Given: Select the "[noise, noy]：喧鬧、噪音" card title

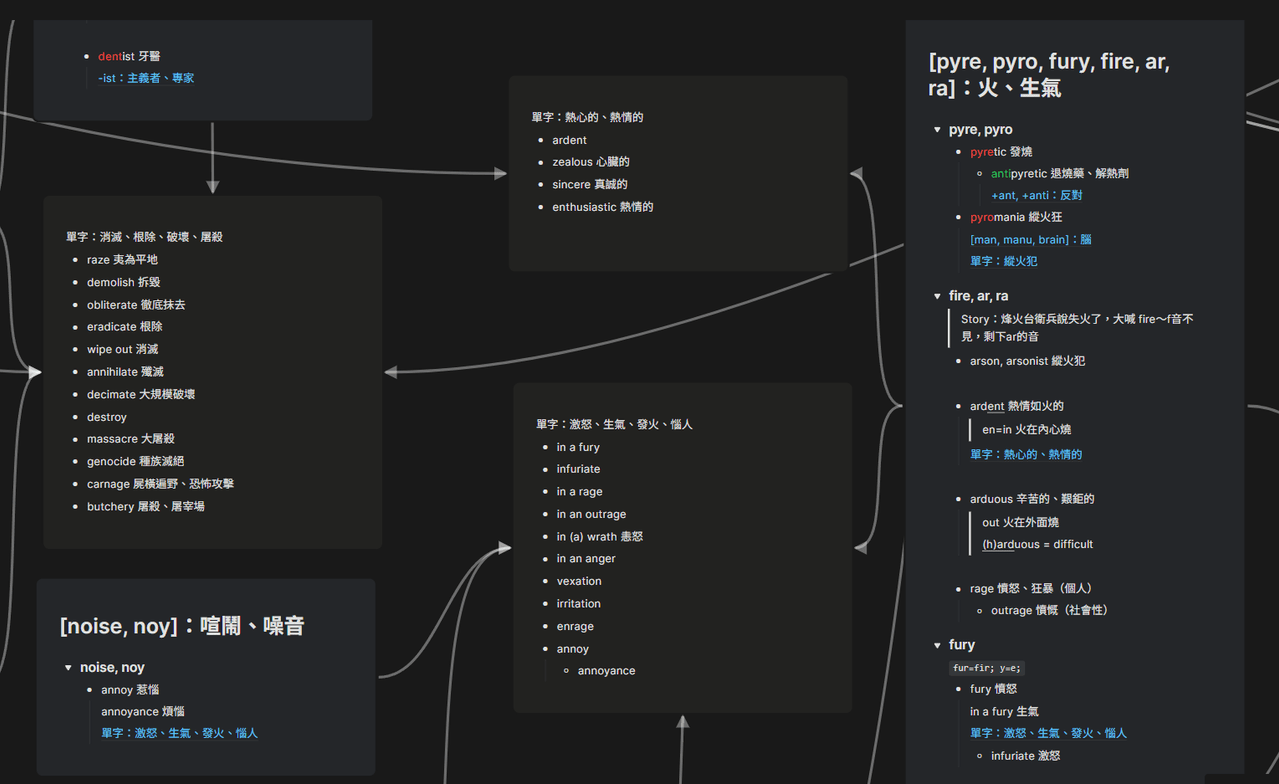Looking at the screenshot, I should (182, 626).
